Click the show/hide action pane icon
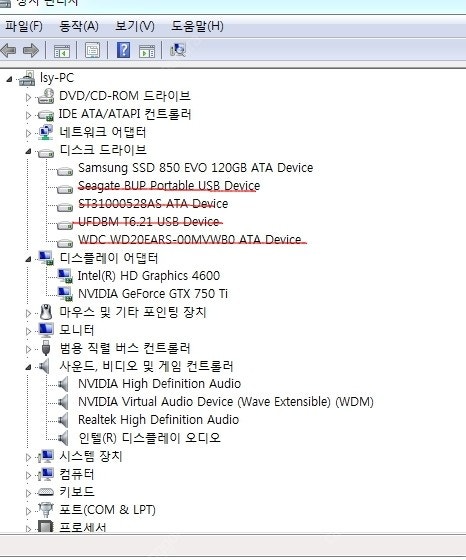466x560 pixels. click(x=147, y=51)
